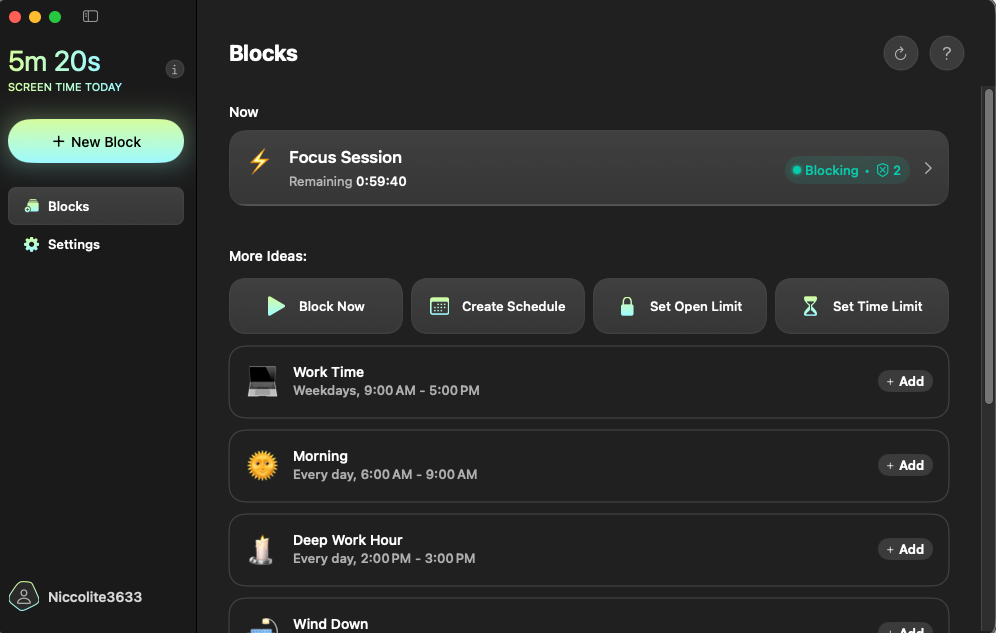
Task: Click the 'Now' section label
Action: point(244,112)
